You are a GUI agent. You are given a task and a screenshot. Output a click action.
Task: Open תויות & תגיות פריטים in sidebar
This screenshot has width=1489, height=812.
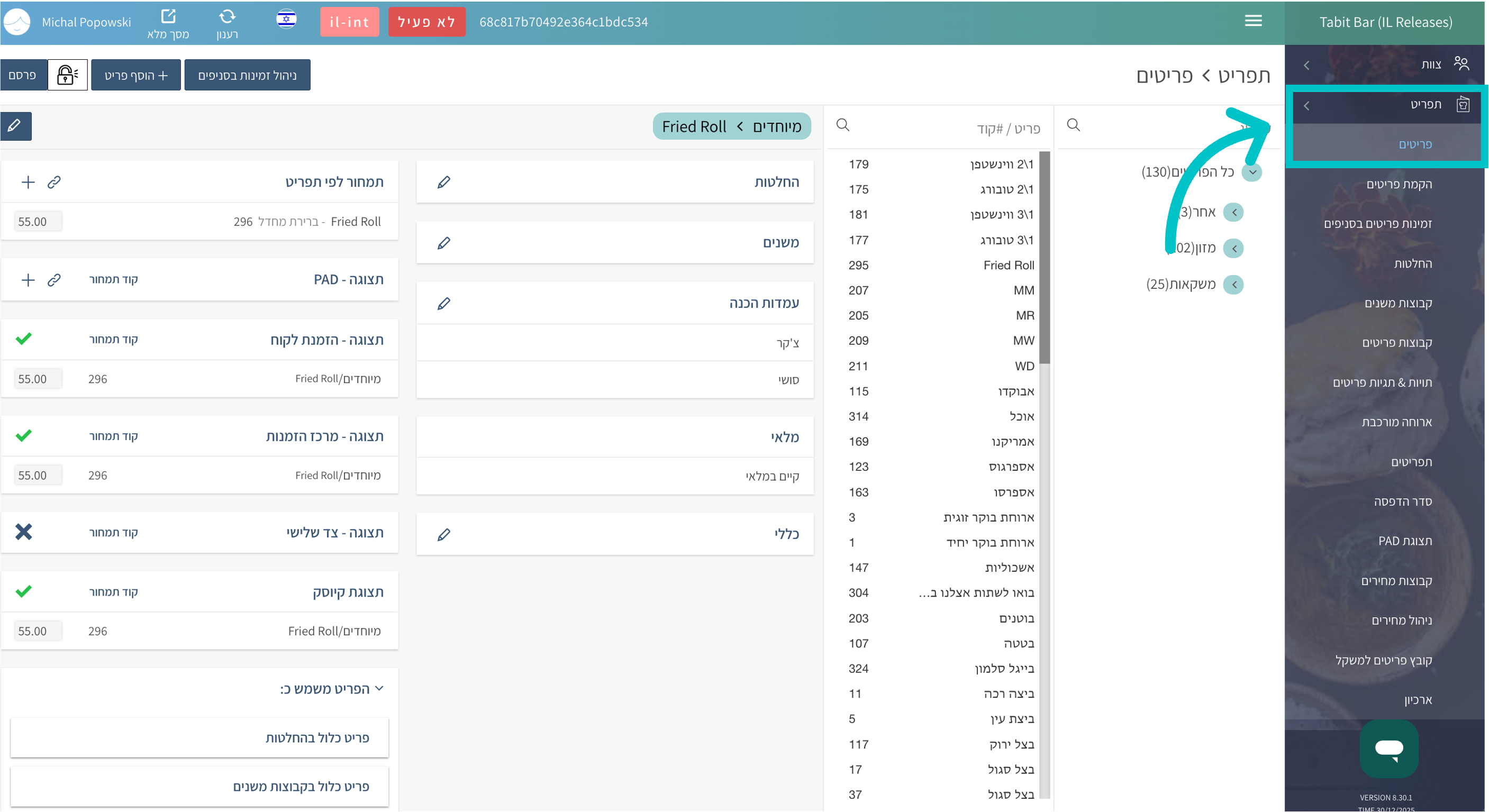pyautogui.click(x=1382, y=382)
